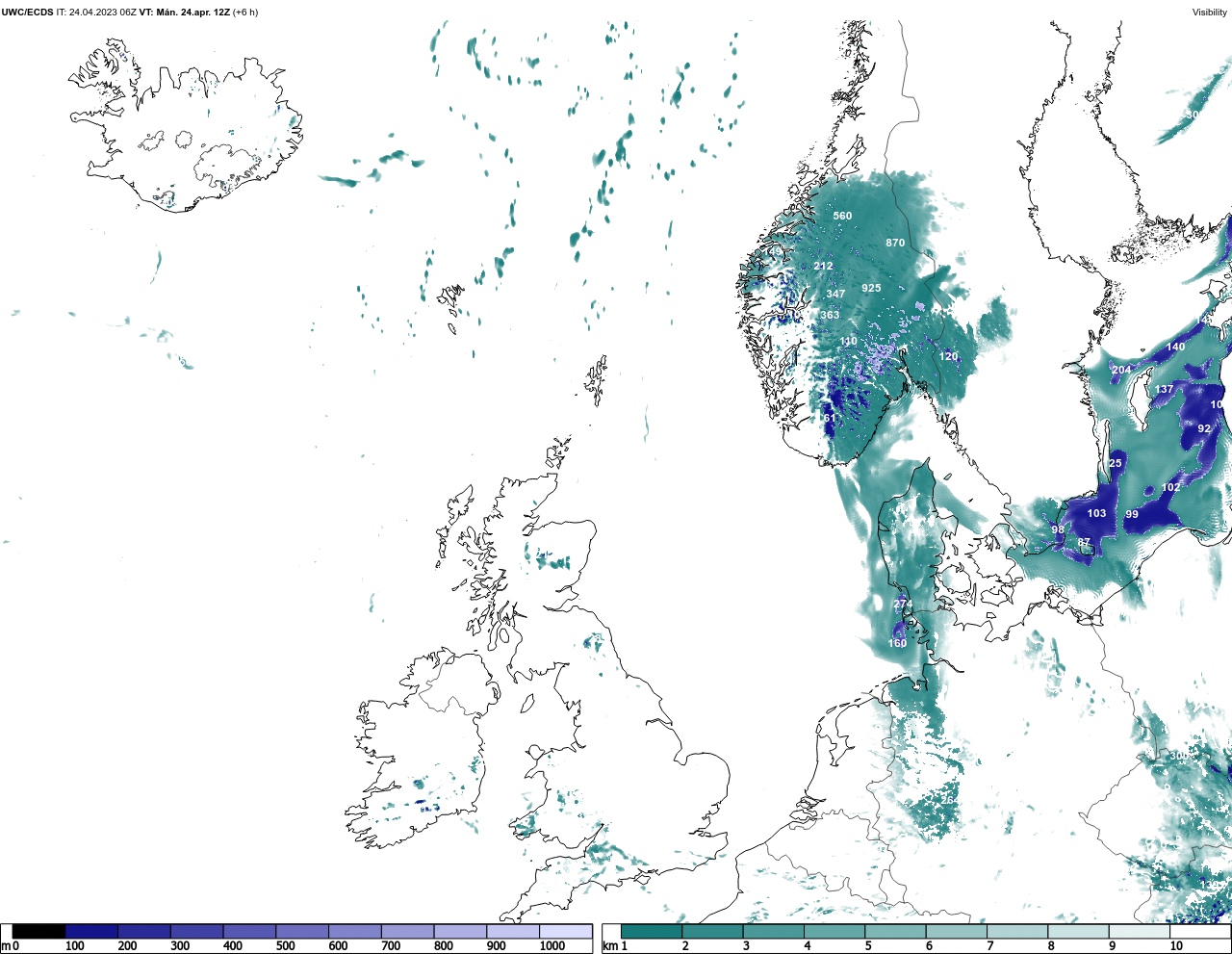Image resolution: width=1232 pixels, height=954 pixels.
Task: Select the '137' value on the map
Action: point(1165,390)
